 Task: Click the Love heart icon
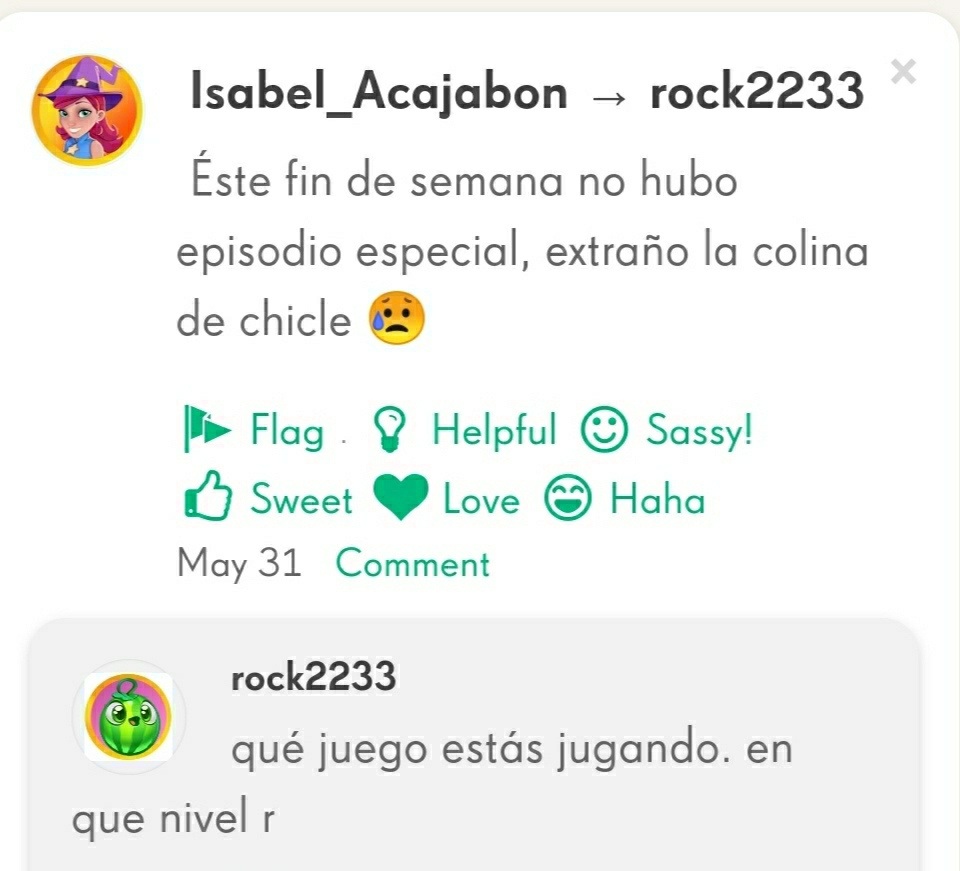point(400,496)
